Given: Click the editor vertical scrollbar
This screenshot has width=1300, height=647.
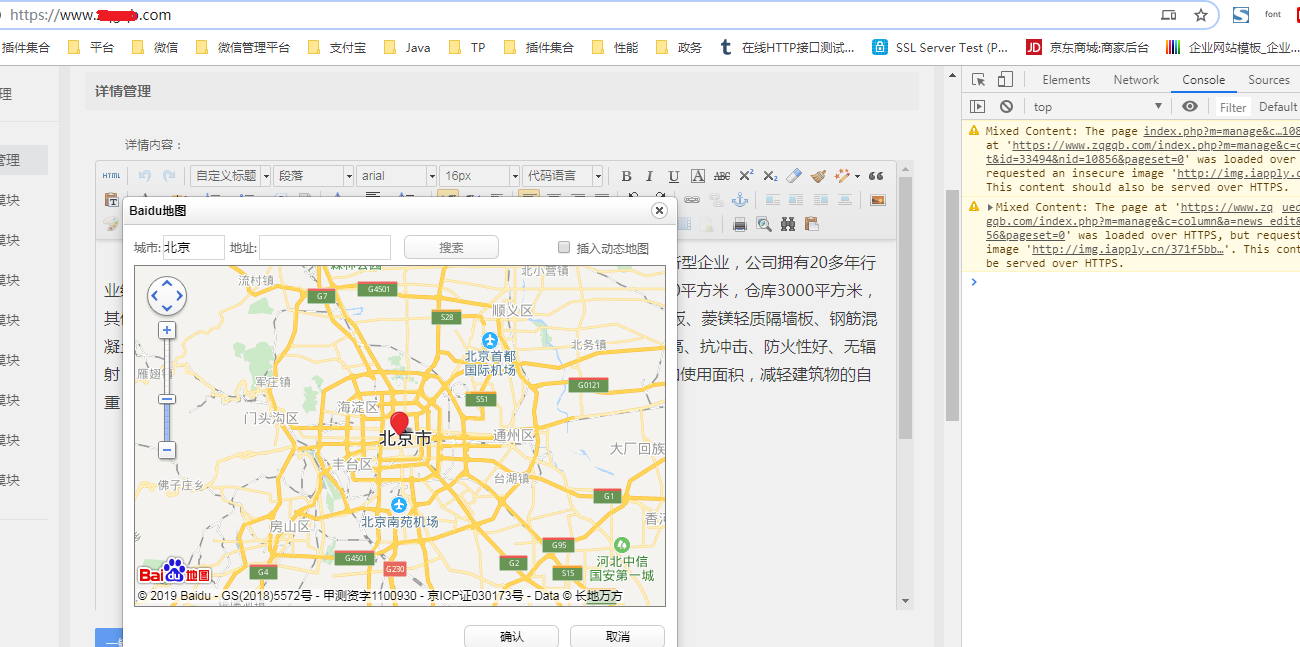Looking at the screenshot, I should 905,308.
